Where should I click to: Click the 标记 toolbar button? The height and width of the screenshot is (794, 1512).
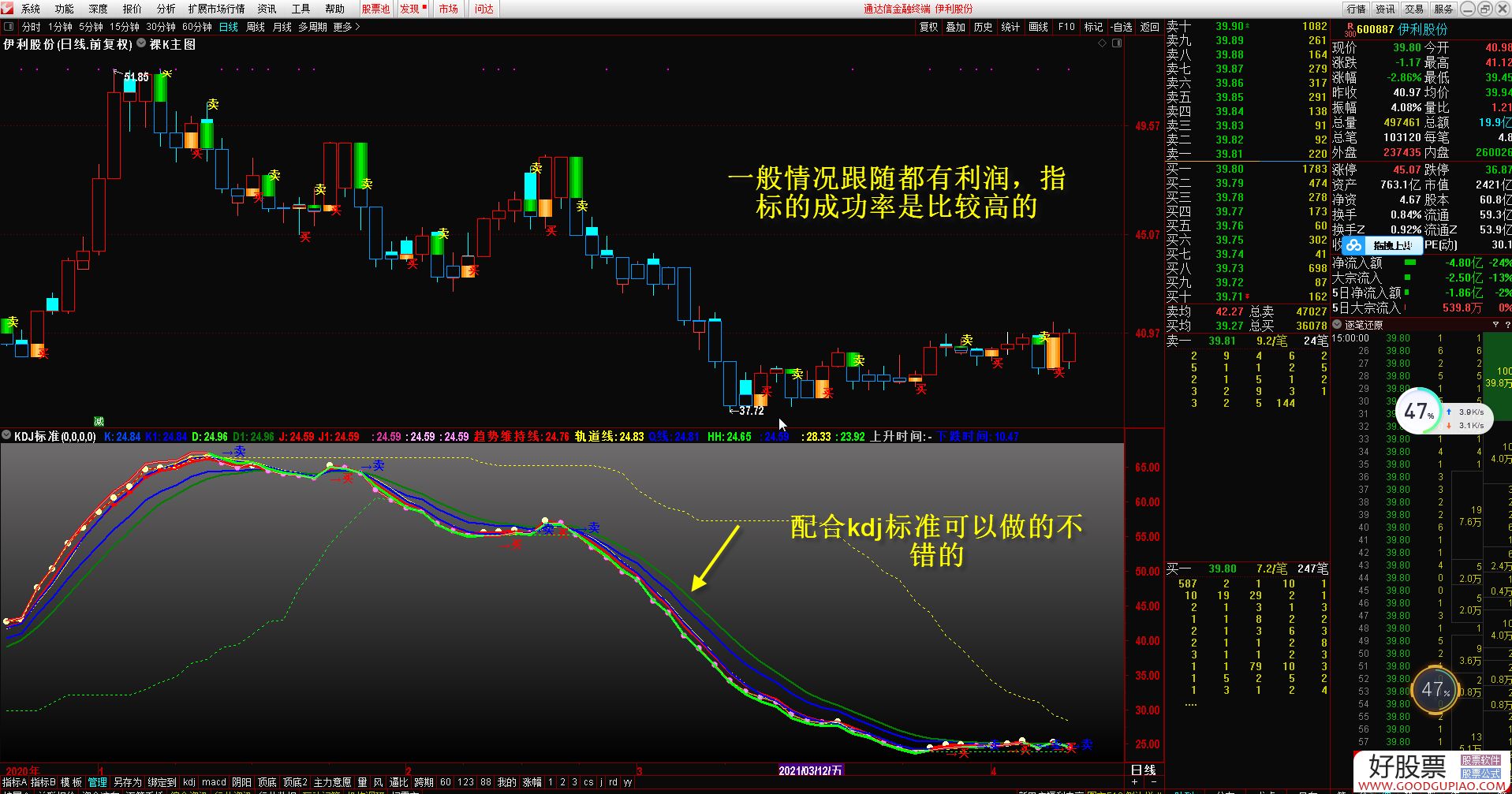[x=1093, y=27]
